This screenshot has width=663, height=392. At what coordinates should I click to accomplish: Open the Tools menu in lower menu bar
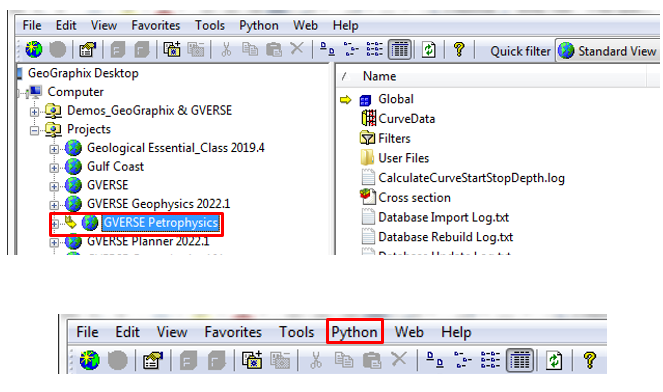pyautogui.click(x=296, y=332)
